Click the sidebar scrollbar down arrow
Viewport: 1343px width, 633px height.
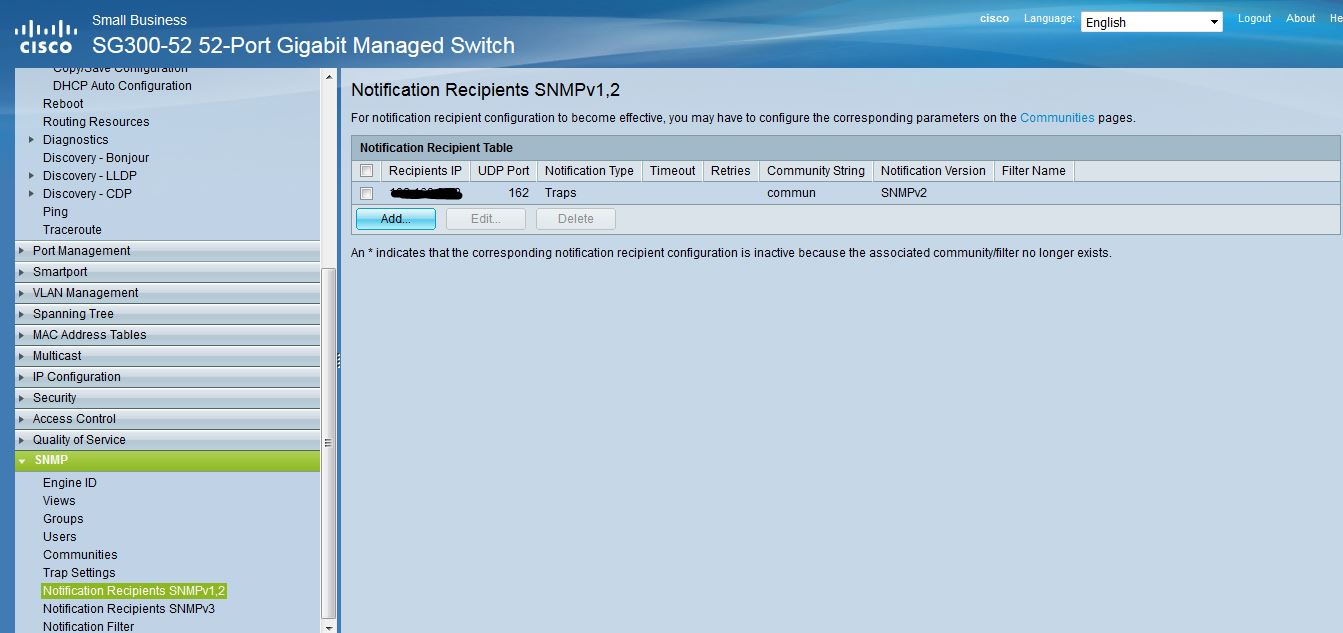[x=328, y=626]
